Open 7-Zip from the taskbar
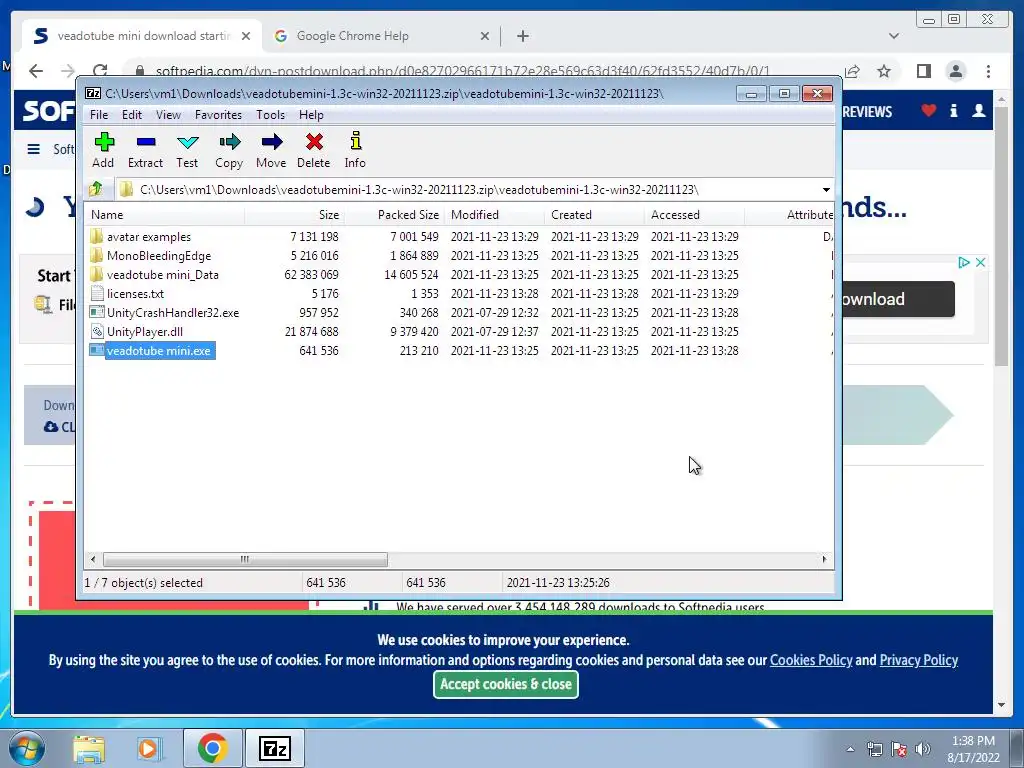The height and width of the screenshot is (768, 1024). click(275, 748)
